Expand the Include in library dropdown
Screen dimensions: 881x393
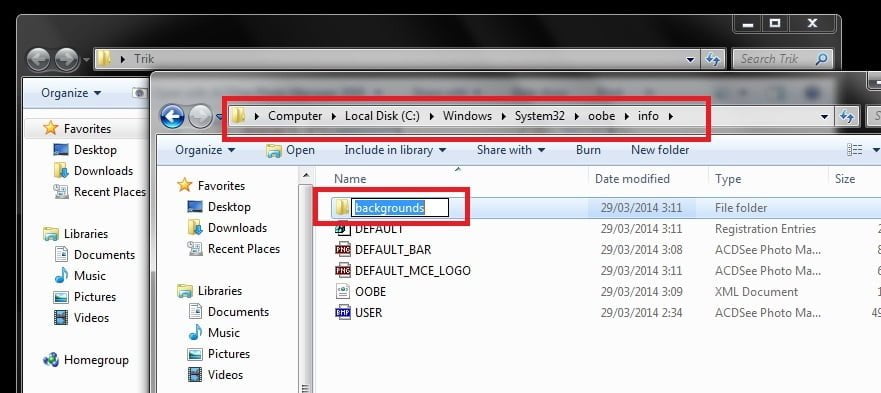395,150
